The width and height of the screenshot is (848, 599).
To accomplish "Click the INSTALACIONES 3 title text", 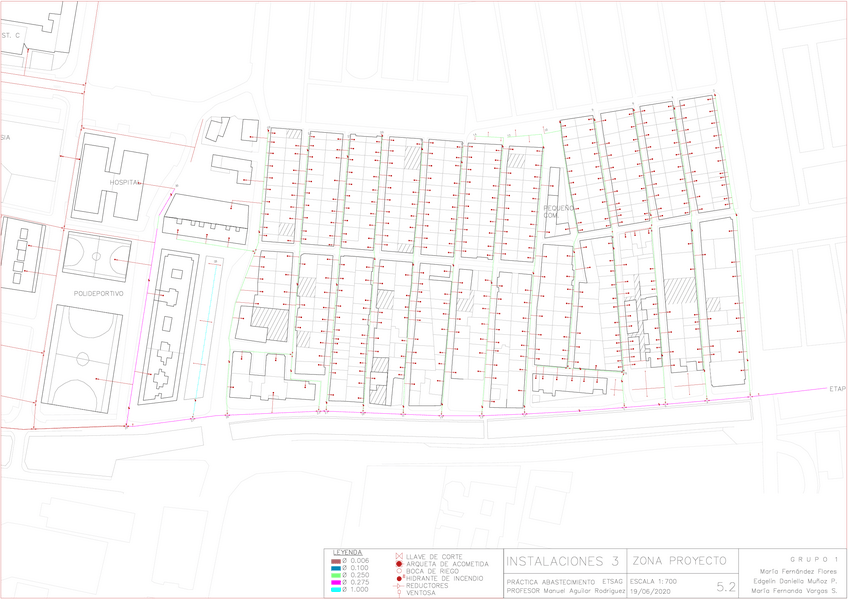I will click(562, 560).
